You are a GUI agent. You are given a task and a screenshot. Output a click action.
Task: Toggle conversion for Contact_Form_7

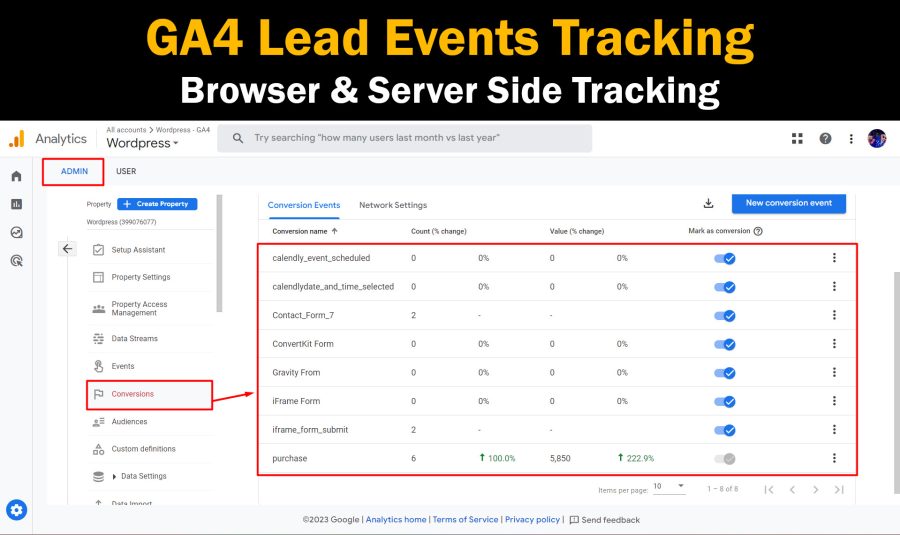click(724, 316)
